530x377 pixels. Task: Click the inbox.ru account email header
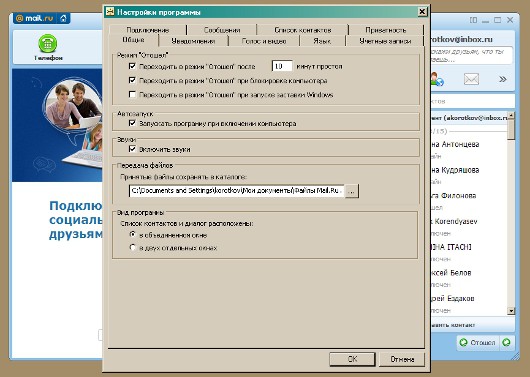coord(462,39)
